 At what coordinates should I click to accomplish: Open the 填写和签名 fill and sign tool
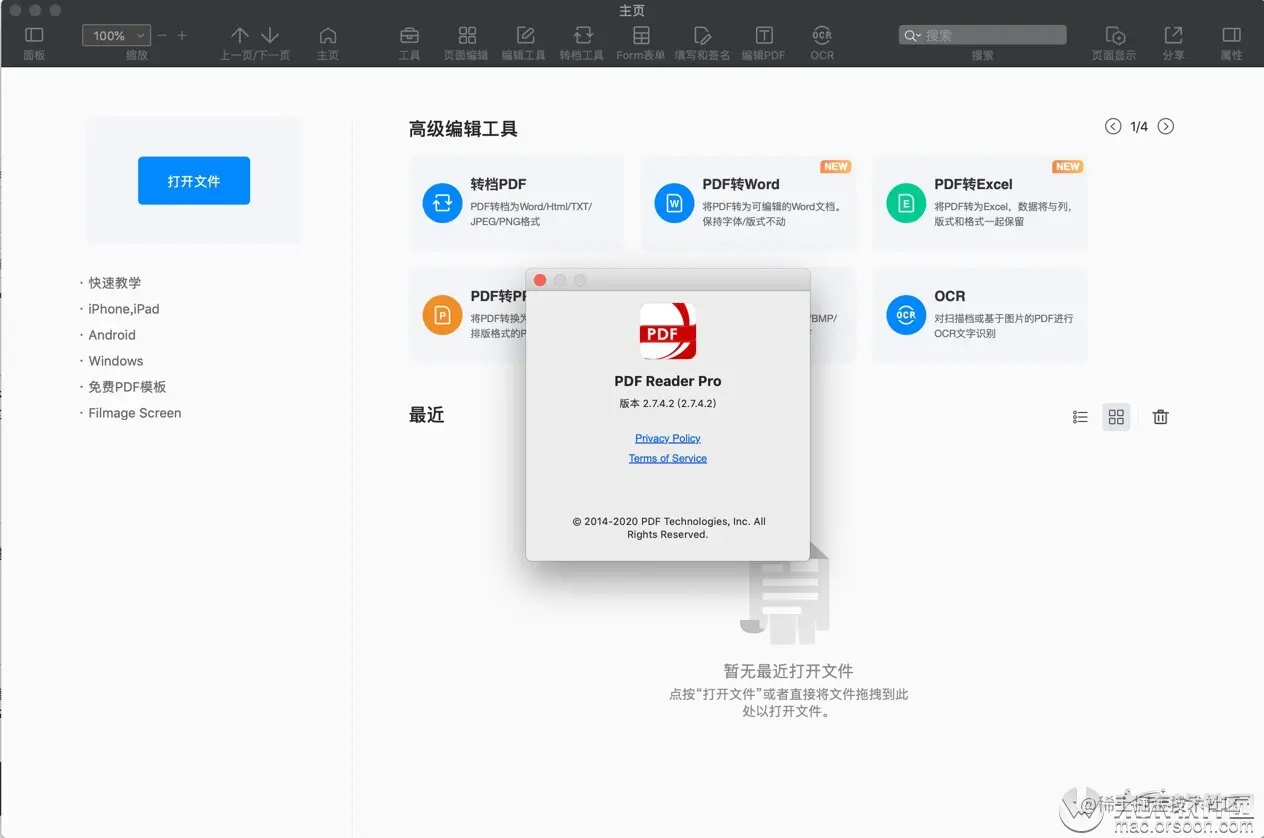[x=702, y=35]
